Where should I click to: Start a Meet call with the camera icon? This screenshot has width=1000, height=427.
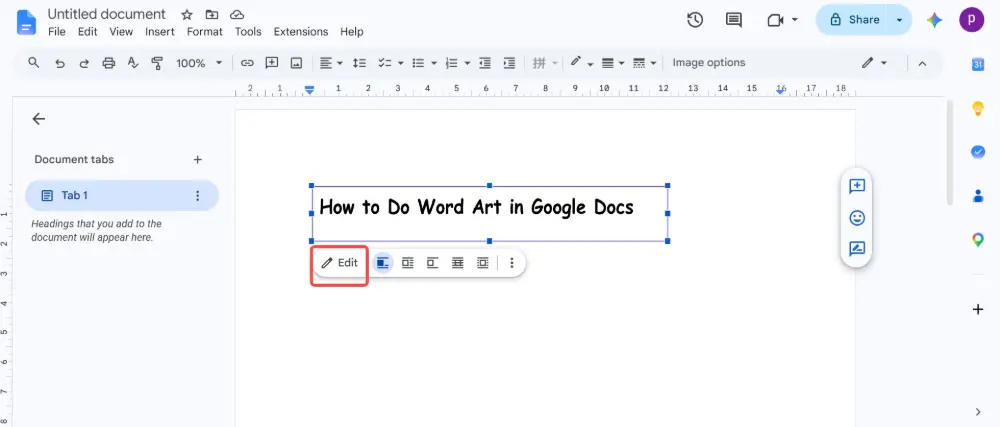775,20
